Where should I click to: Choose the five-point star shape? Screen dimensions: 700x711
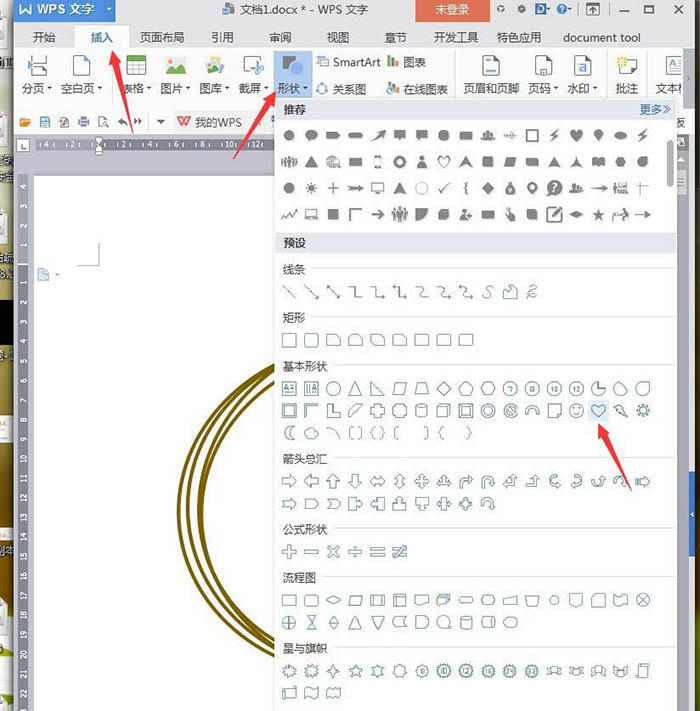[355, 671]
